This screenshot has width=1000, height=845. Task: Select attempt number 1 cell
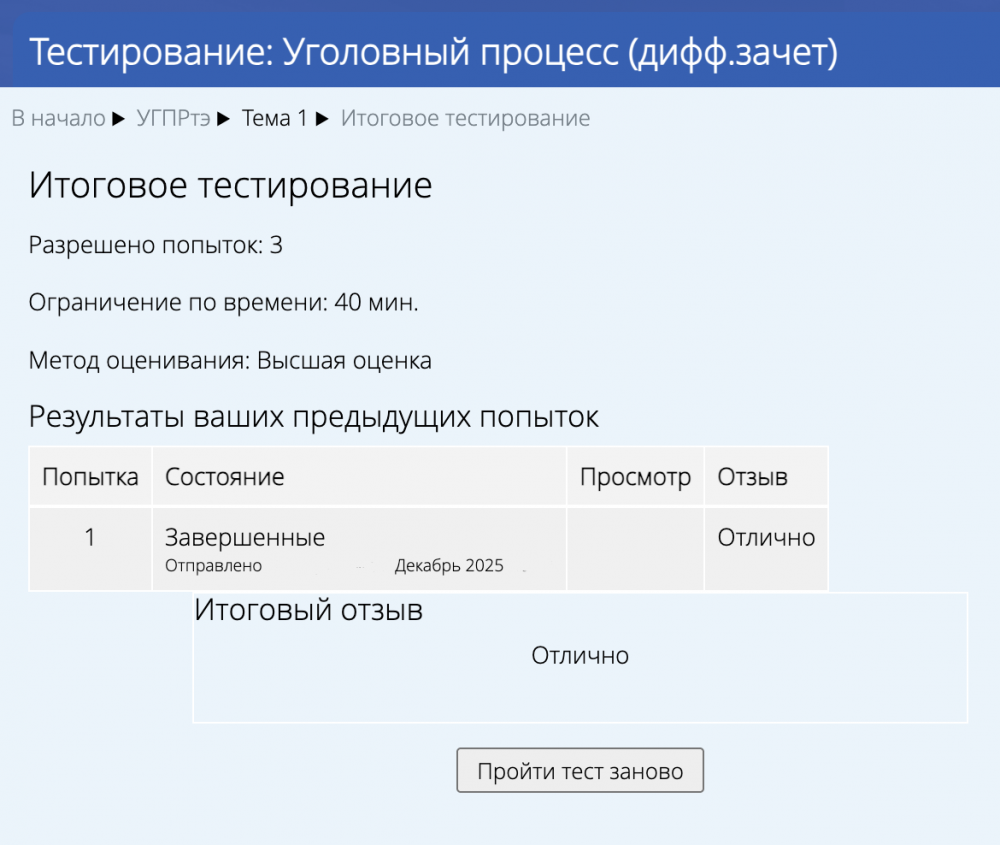point(90,538)
